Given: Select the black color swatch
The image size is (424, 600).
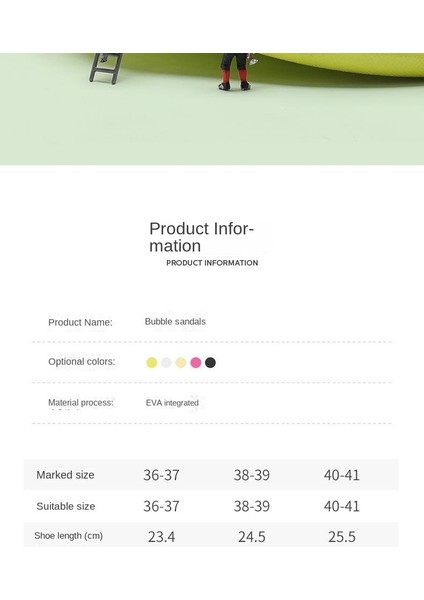Looking at the screenshot, I should (210, 362).
